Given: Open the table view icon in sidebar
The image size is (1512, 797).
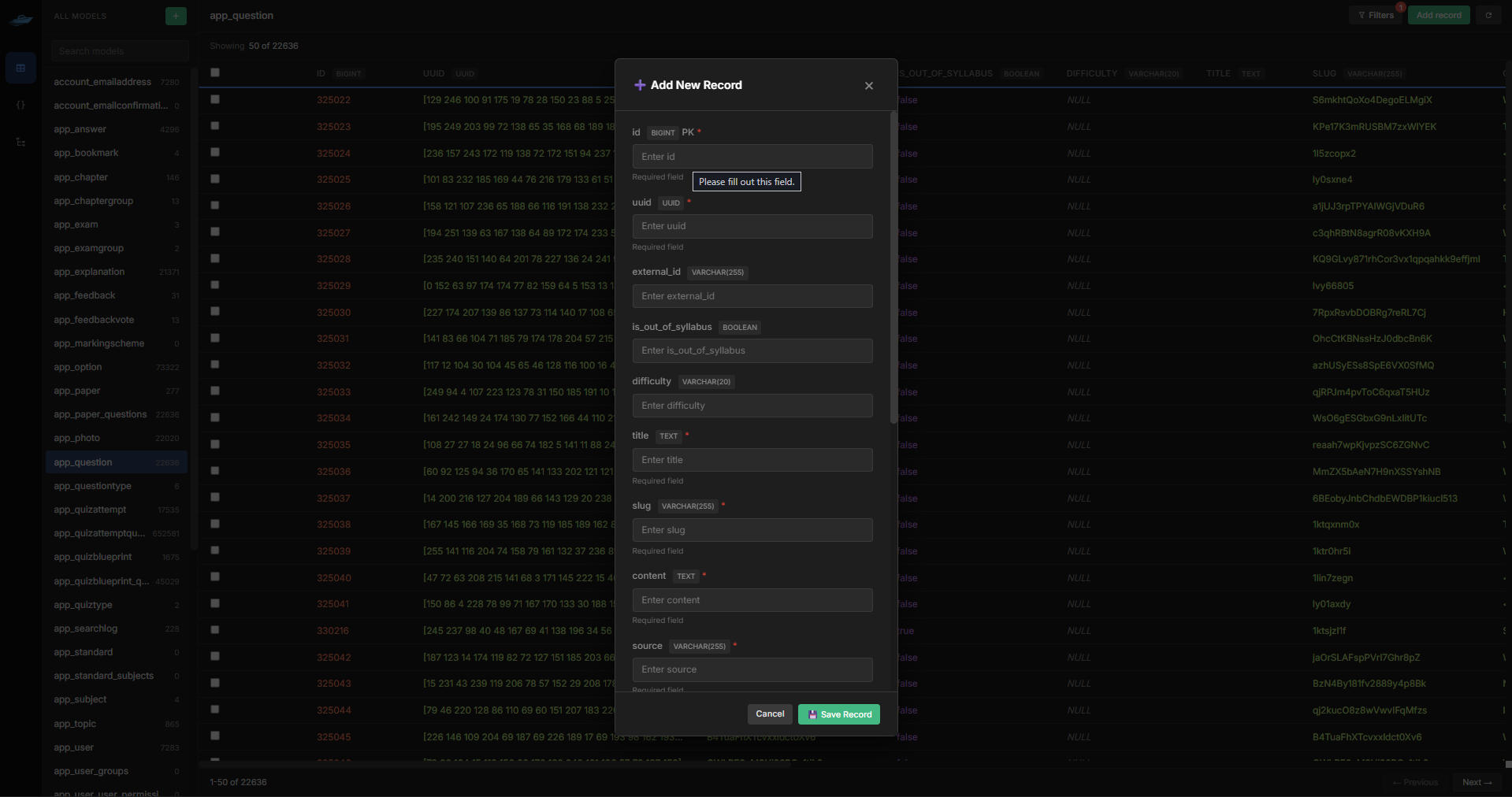Looking at the screenshot, I should [20, 69].
